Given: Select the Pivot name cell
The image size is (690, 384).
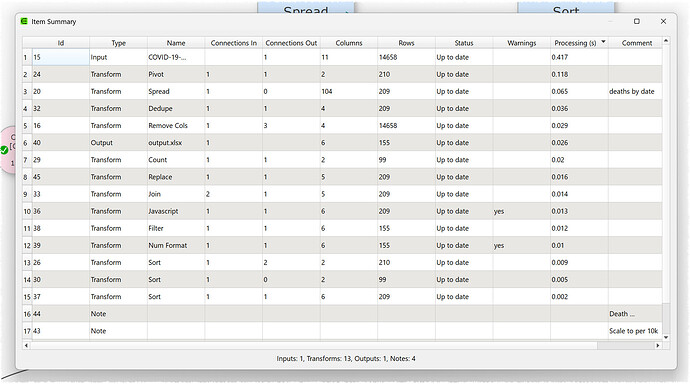Looking at the screenshot, I should click(x=176, y=74).
